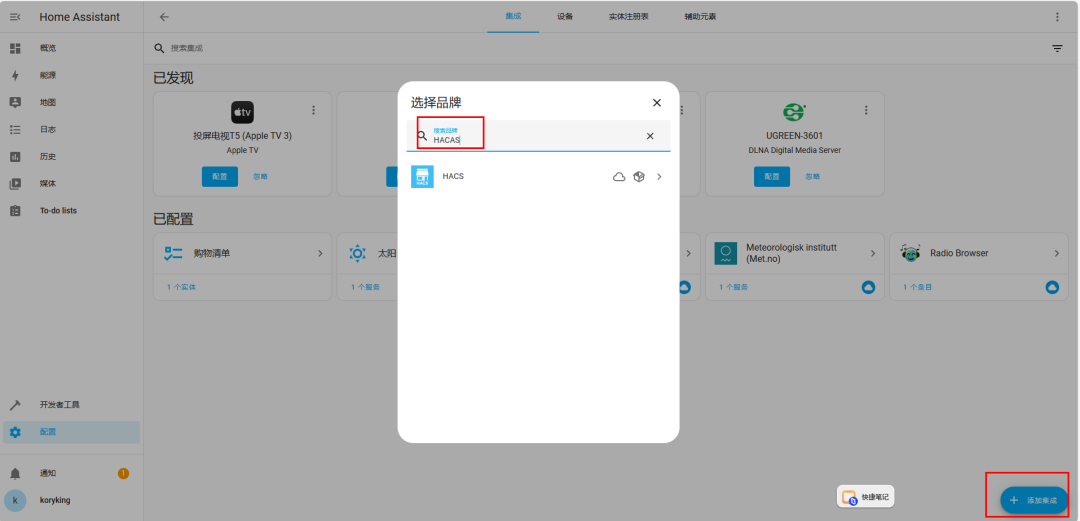The width and height of the screenshot is (1080, 521).
Task: Click cloud badge on Radio Browser card
Action: click(1052, 287)
